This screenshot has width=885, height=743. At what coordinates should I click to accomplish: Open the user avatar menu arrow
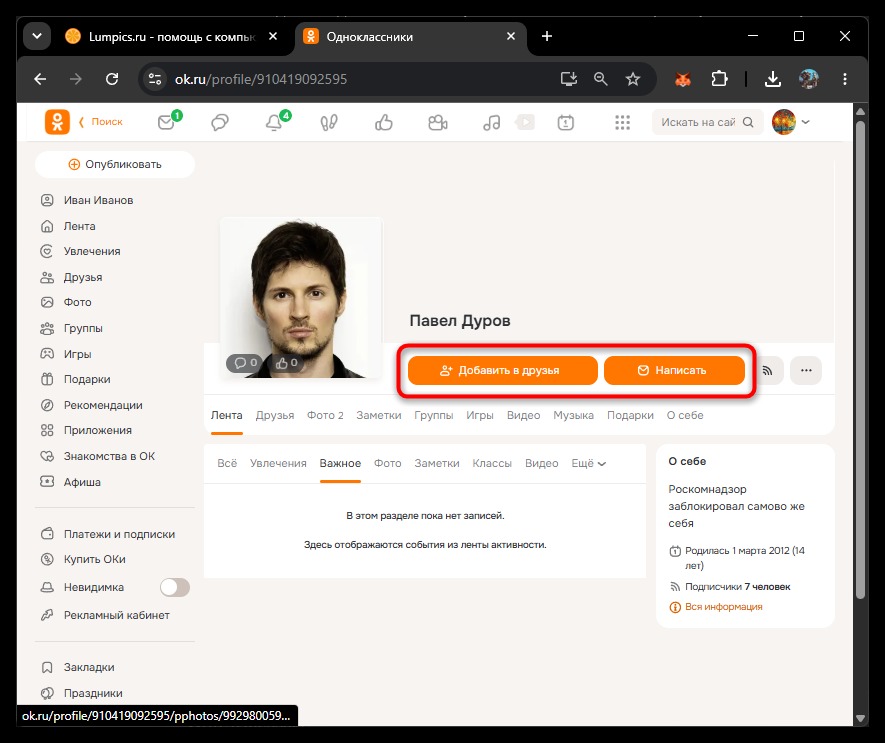[805, 122]
